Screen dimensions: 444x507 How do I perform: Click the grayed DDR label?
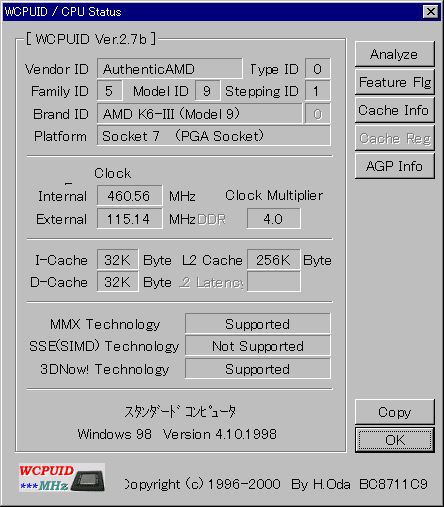212,219
